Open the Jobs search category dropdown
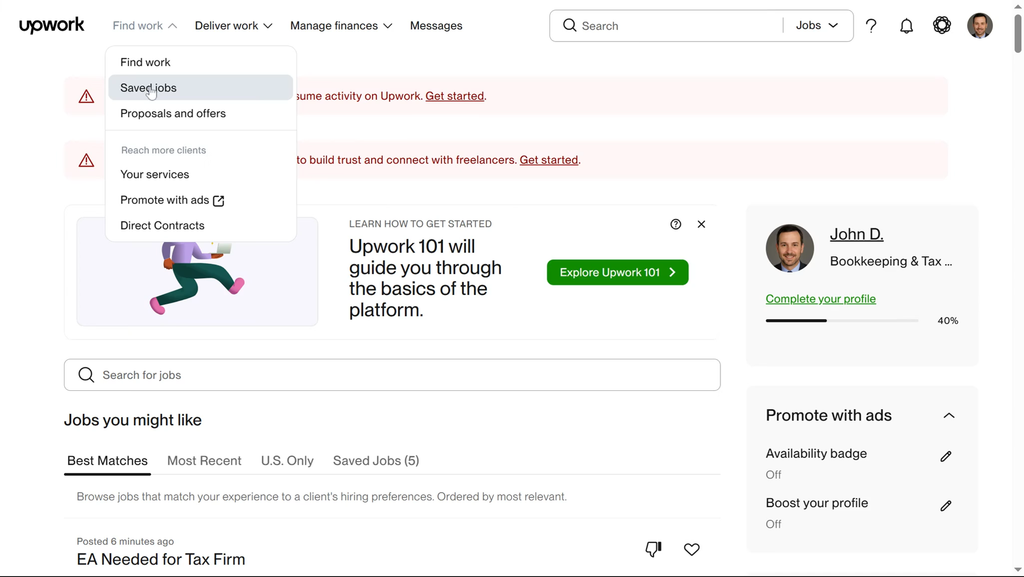1024x577 pixels. (817, 26)
